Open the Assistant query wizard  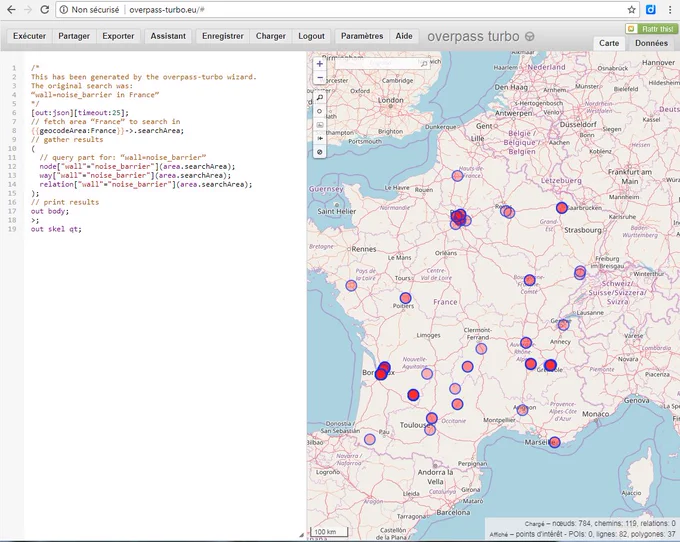coord(168,36)
